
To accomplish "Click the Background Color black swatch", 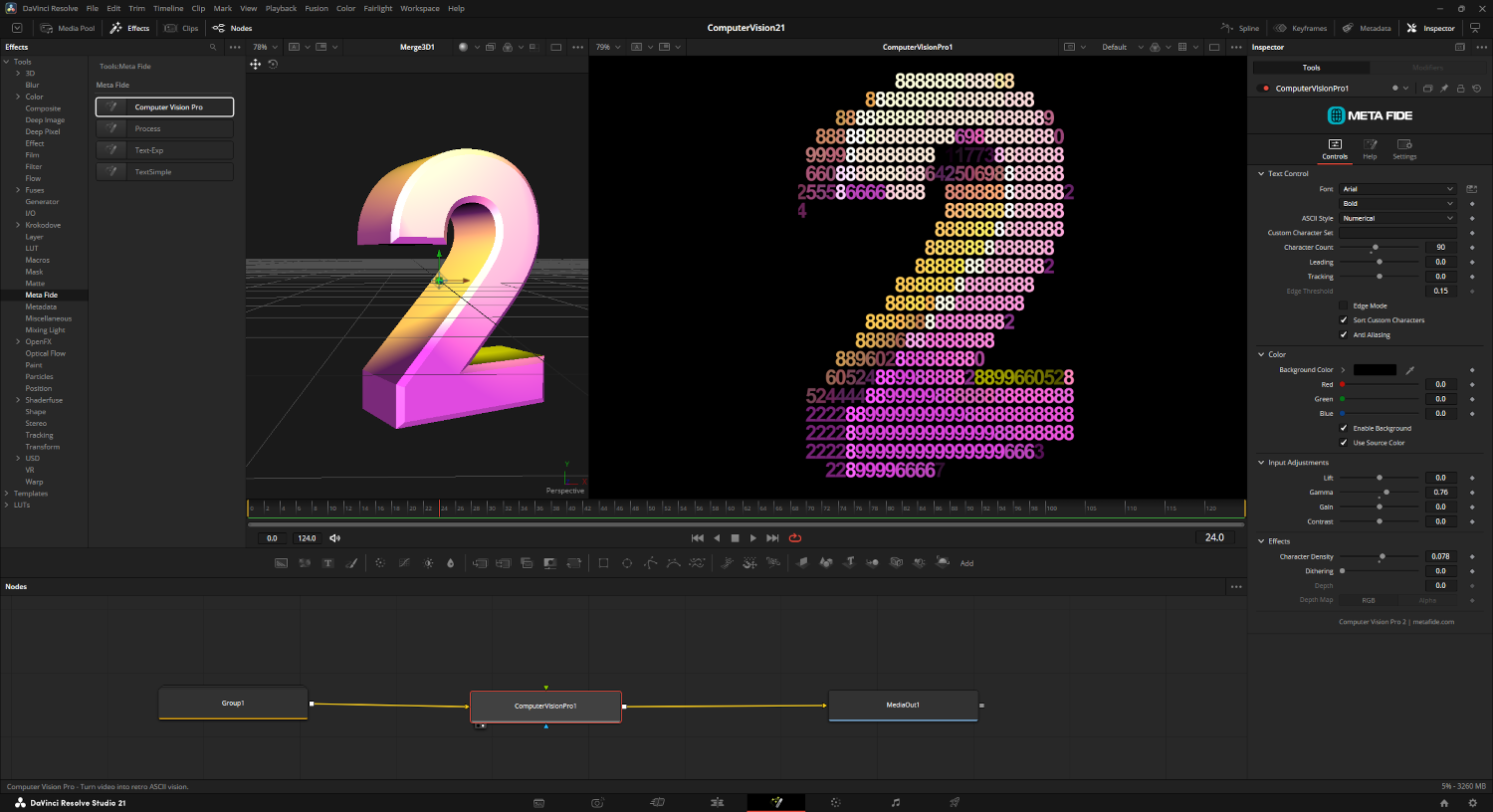I will pos(1375,370).
